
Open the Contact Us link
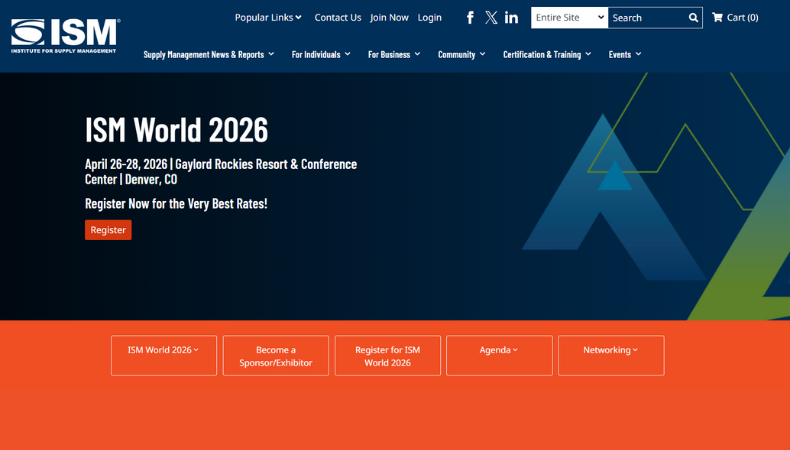click(338, 18)
